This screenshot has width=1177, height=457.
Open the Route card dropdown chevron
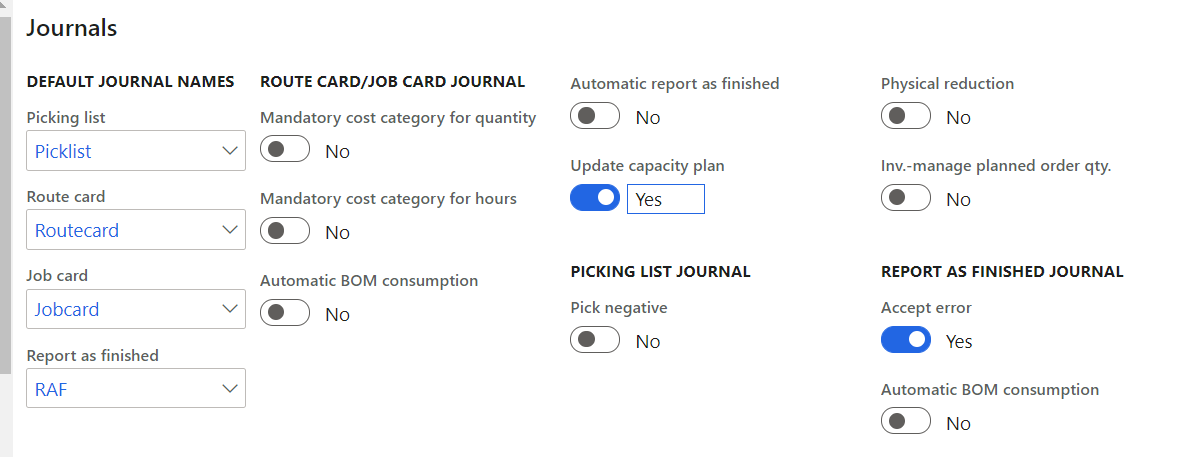[229, 230]
